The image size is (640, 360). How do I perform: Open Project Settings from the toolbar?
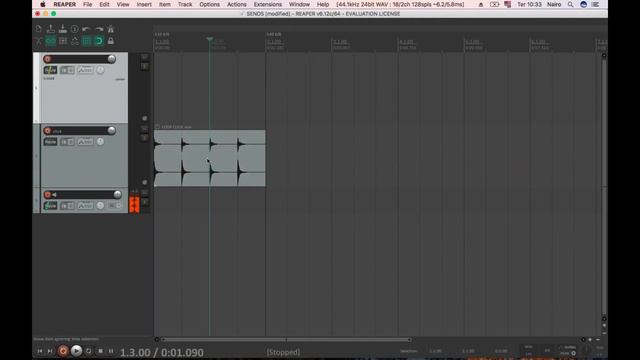75,29
